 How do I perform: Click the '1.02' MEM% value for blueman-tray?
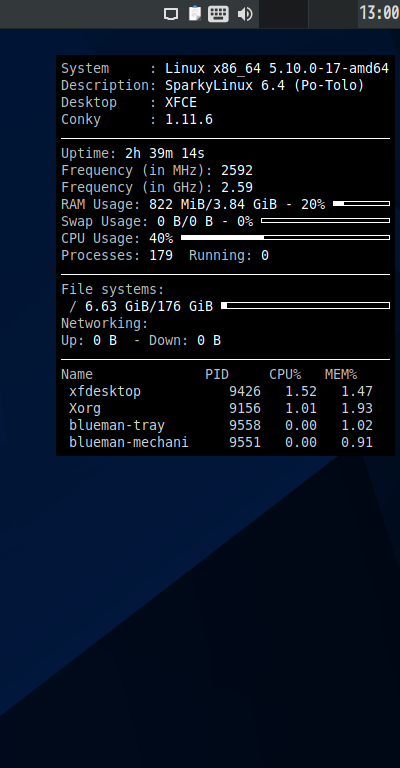point(357,425)
